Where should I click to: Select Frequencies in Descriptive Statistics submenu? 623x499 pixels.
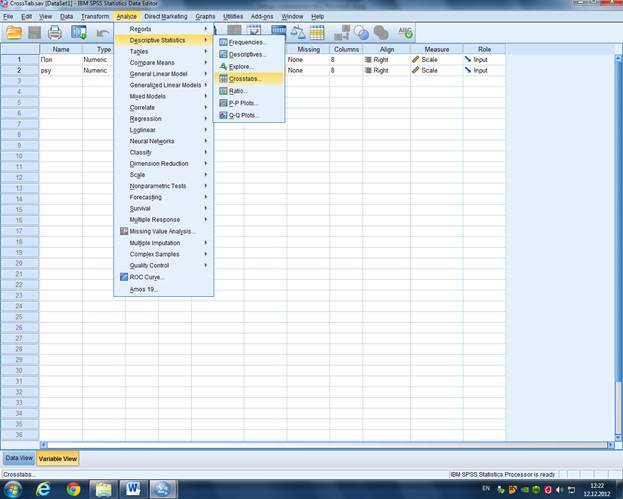247,42
